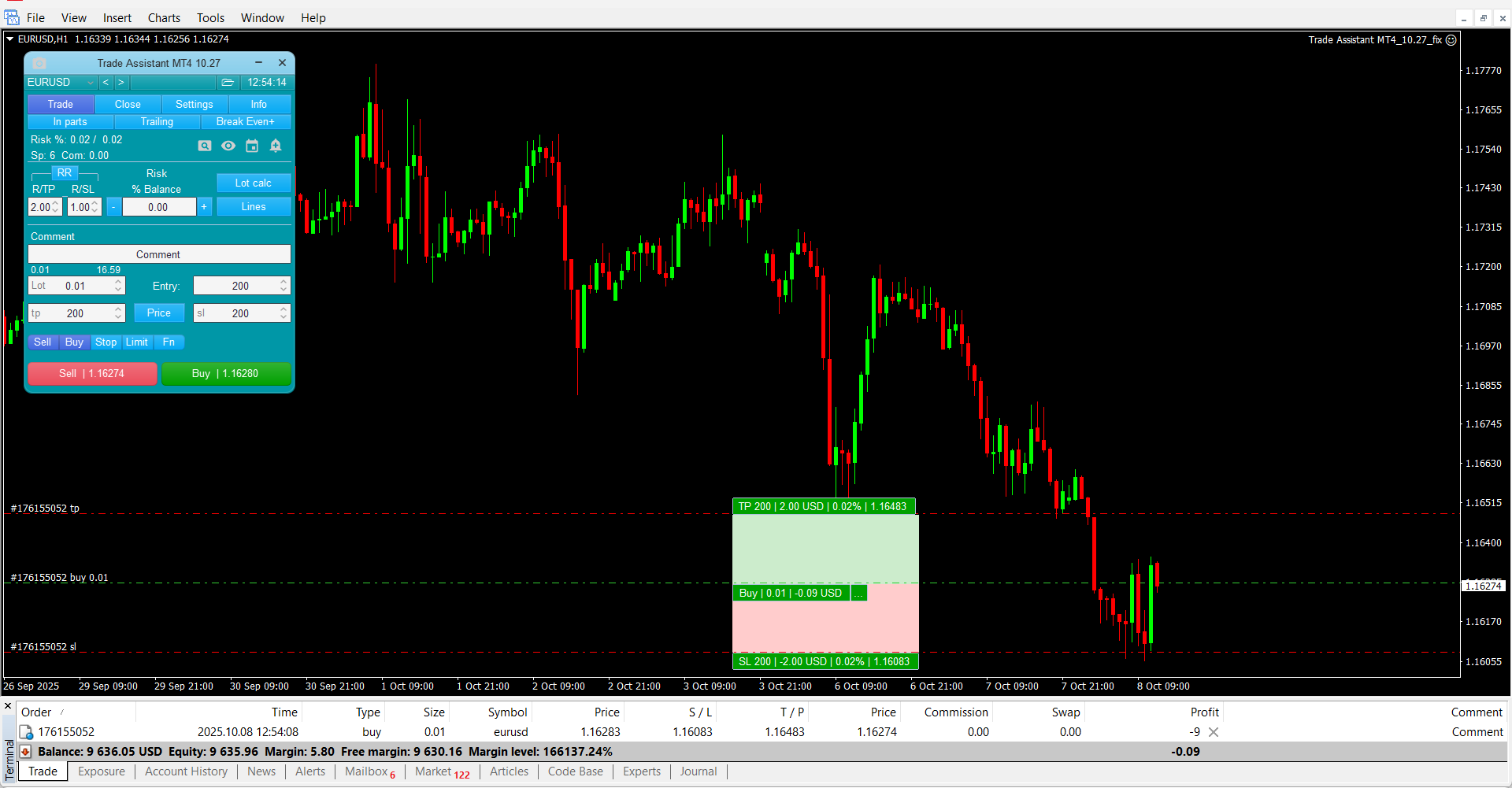
Task: Decrease risk with the minus button
Action: coord(113,207)
